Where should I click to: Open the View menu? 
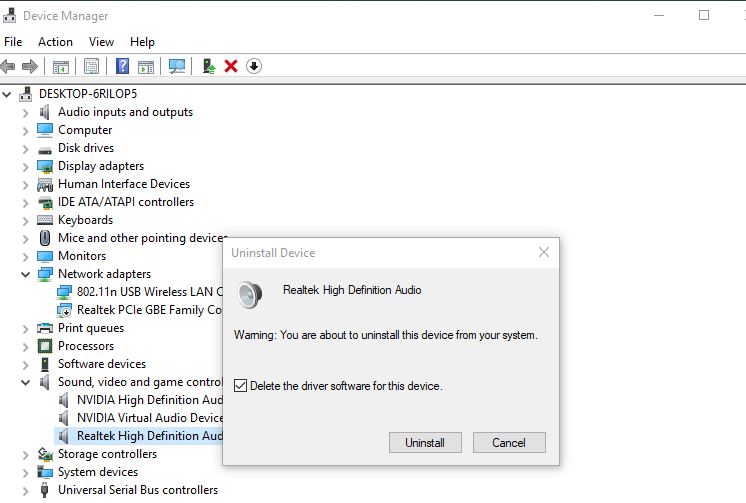[x=101, y=42]
